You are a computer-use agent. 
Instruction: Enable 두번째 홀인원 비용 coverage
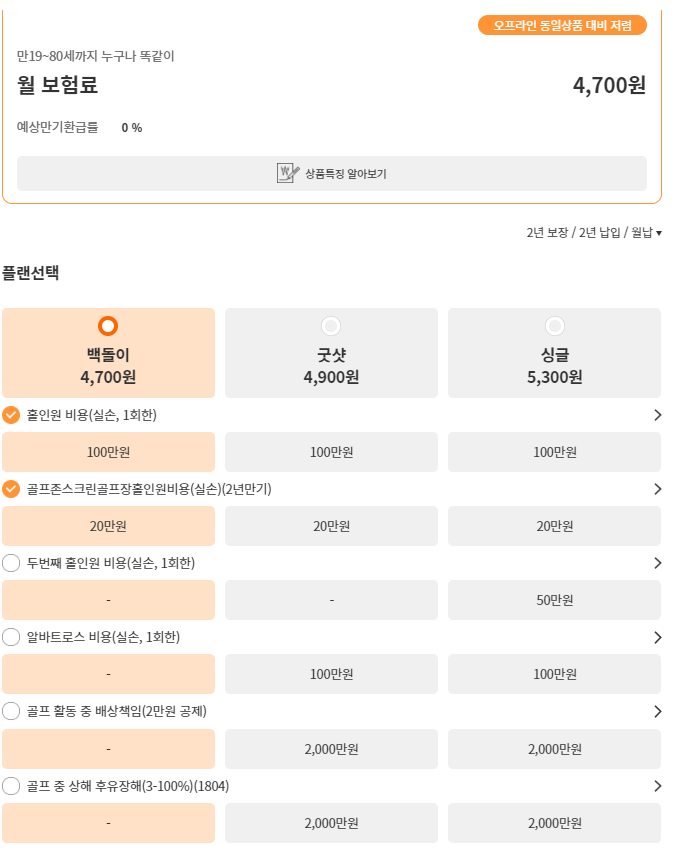[x=12, y=563]
